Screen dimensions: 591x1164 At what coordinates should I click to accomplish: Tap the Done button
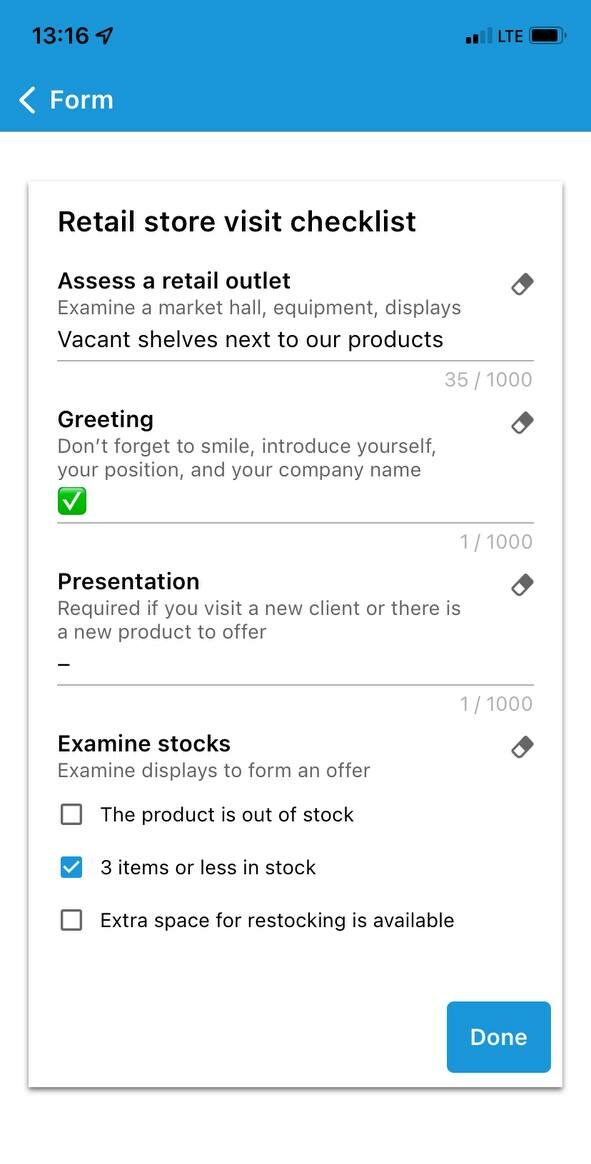(499, 1037)
